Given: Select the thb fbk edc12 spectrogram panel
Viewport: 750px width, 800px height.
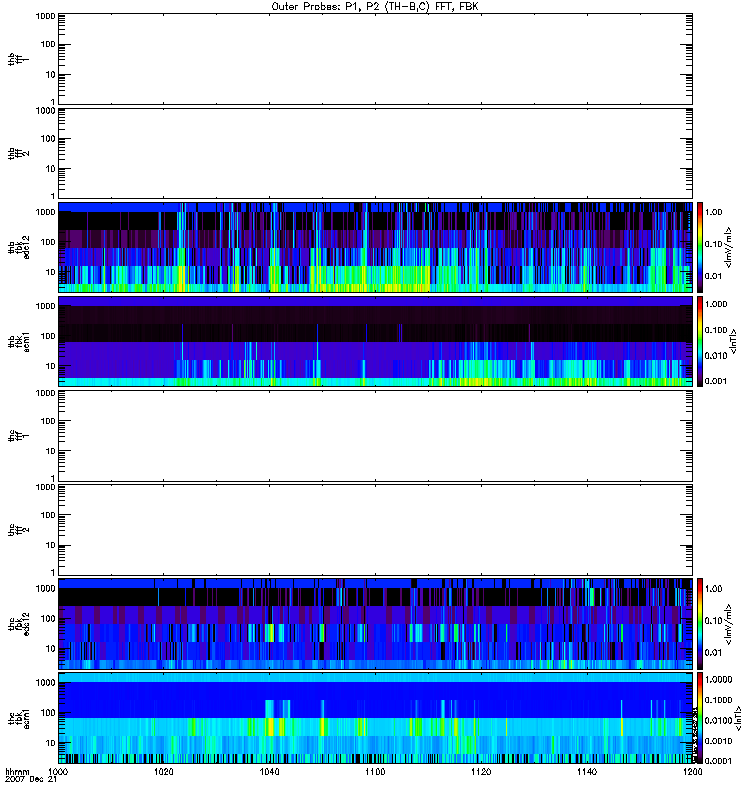Looking at the screenshot, I should (x=375, y=247).
